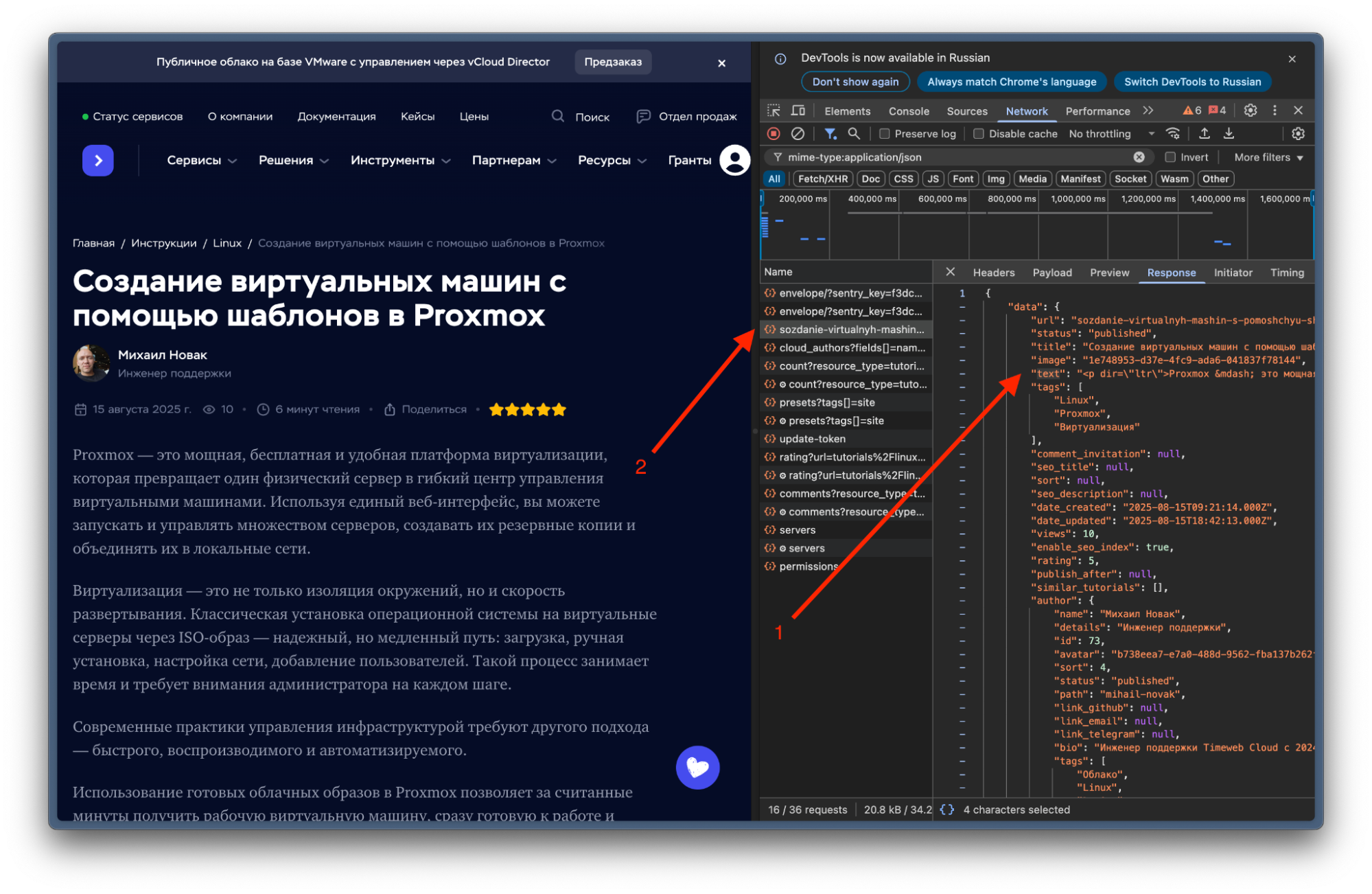Select the Doc type filter

click(x=870, y=179)
